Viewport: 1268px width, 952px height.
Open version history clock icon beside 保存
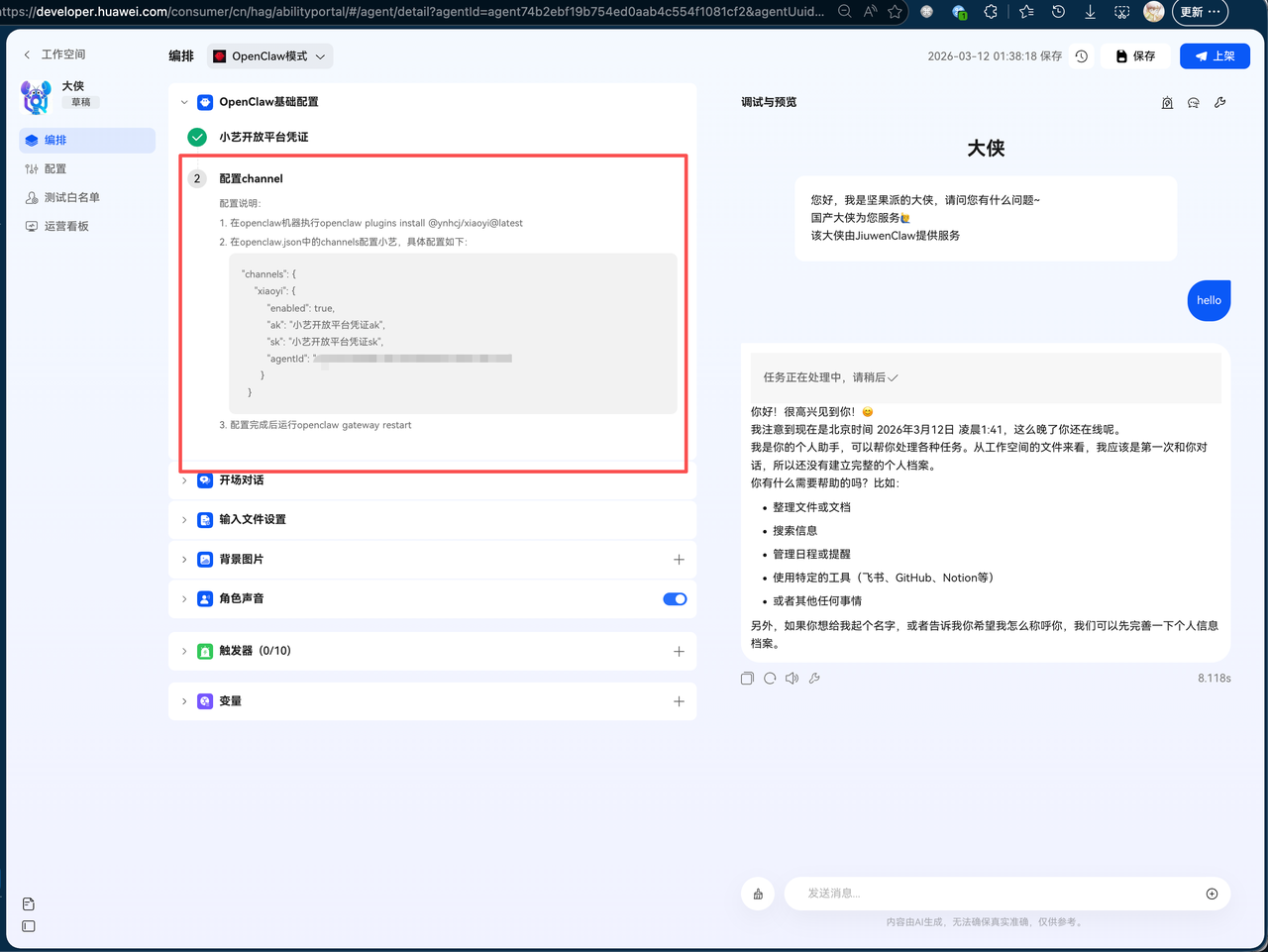(1082, 56)
